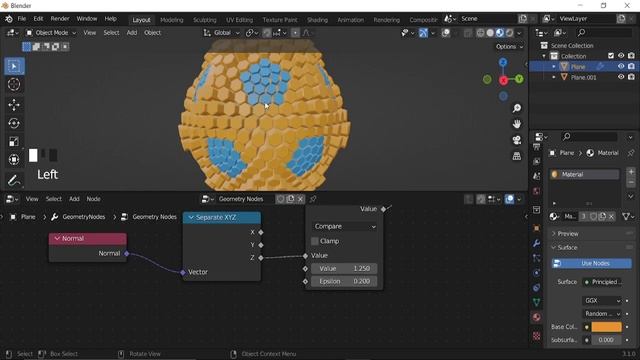Uncheck Collection exclude checkbox

click(611, 56)
